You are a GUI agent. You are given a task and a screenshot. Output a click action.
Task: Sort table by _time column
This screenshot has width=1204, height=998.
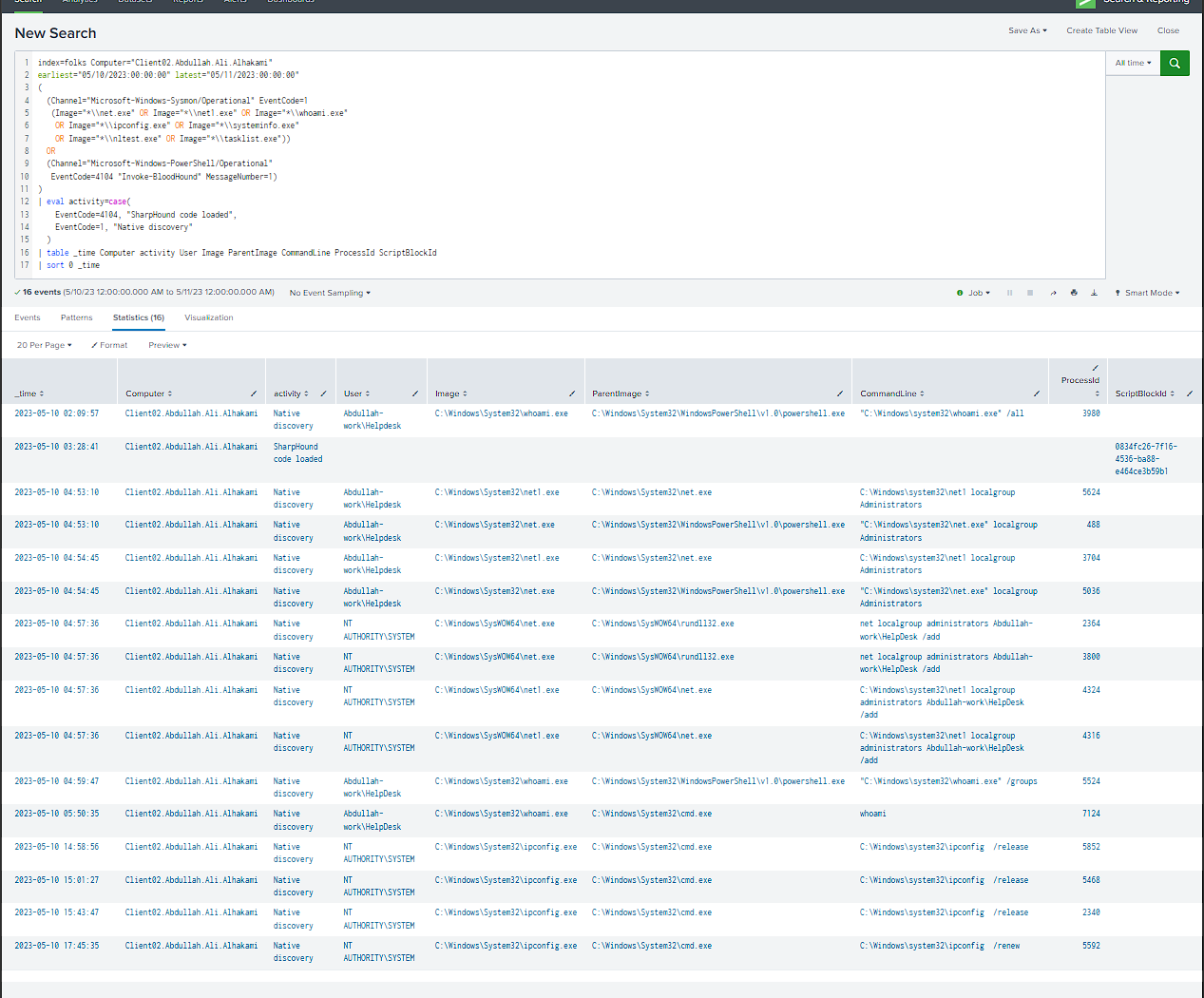coord(29,393)
